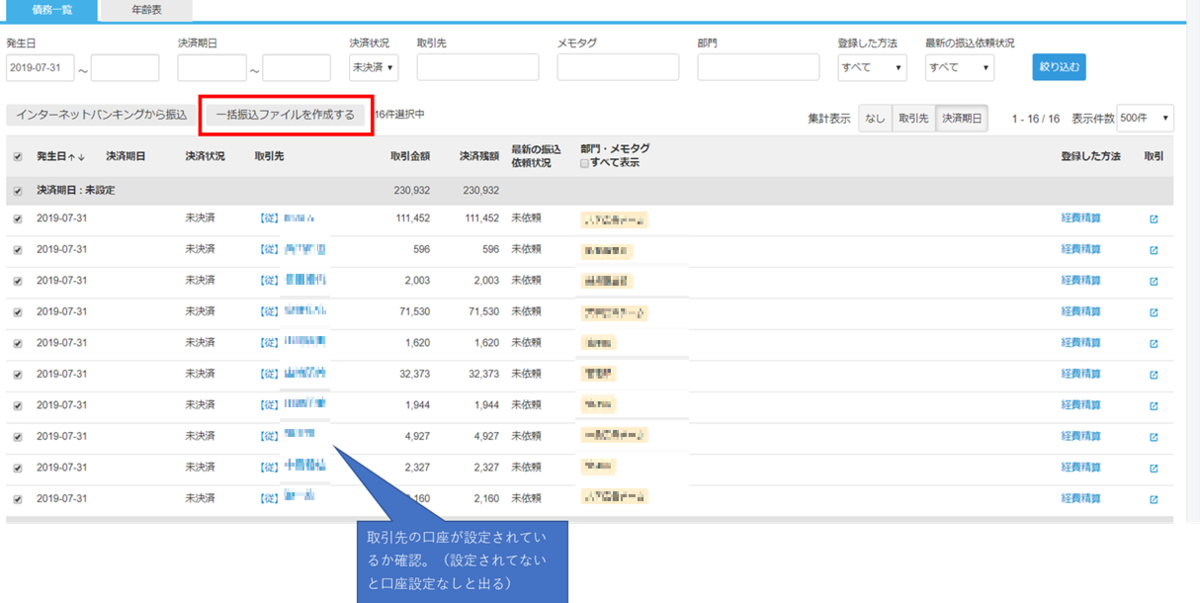Switch to the 債務一覧 tab
1200x603 pixels.
(50, 9)
